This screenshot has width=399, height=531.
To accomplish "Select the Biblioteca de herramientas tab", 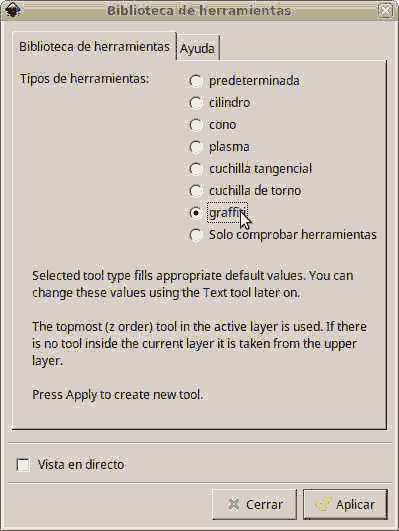I will pos(94,46).
